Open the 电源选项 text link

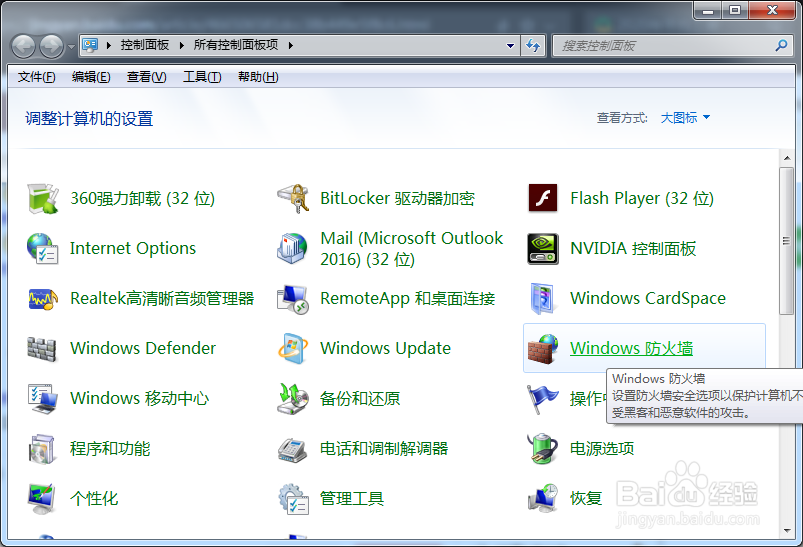(602, 449)
